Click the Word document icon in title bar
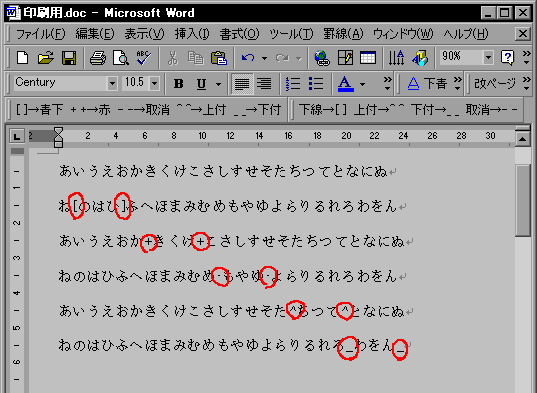 coord(13,13)
